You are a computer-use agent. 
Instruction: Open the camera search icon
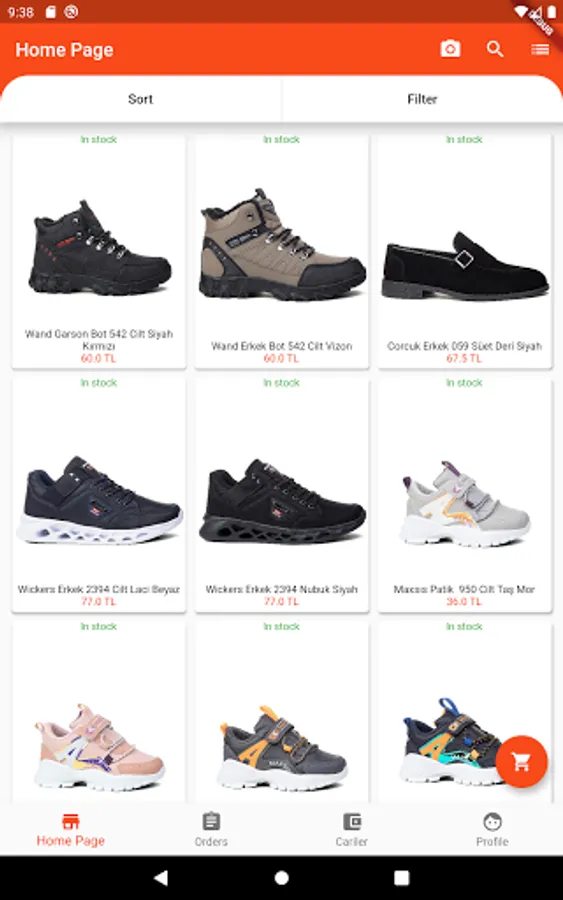[450, 49]
